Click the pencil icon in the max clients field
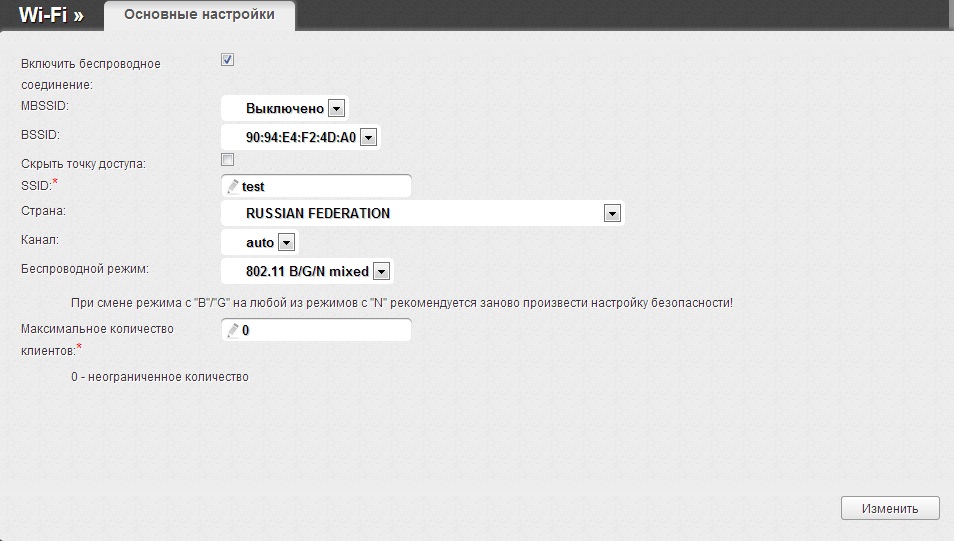The height and width of the screenshot is (541, 954). (233, 330)
